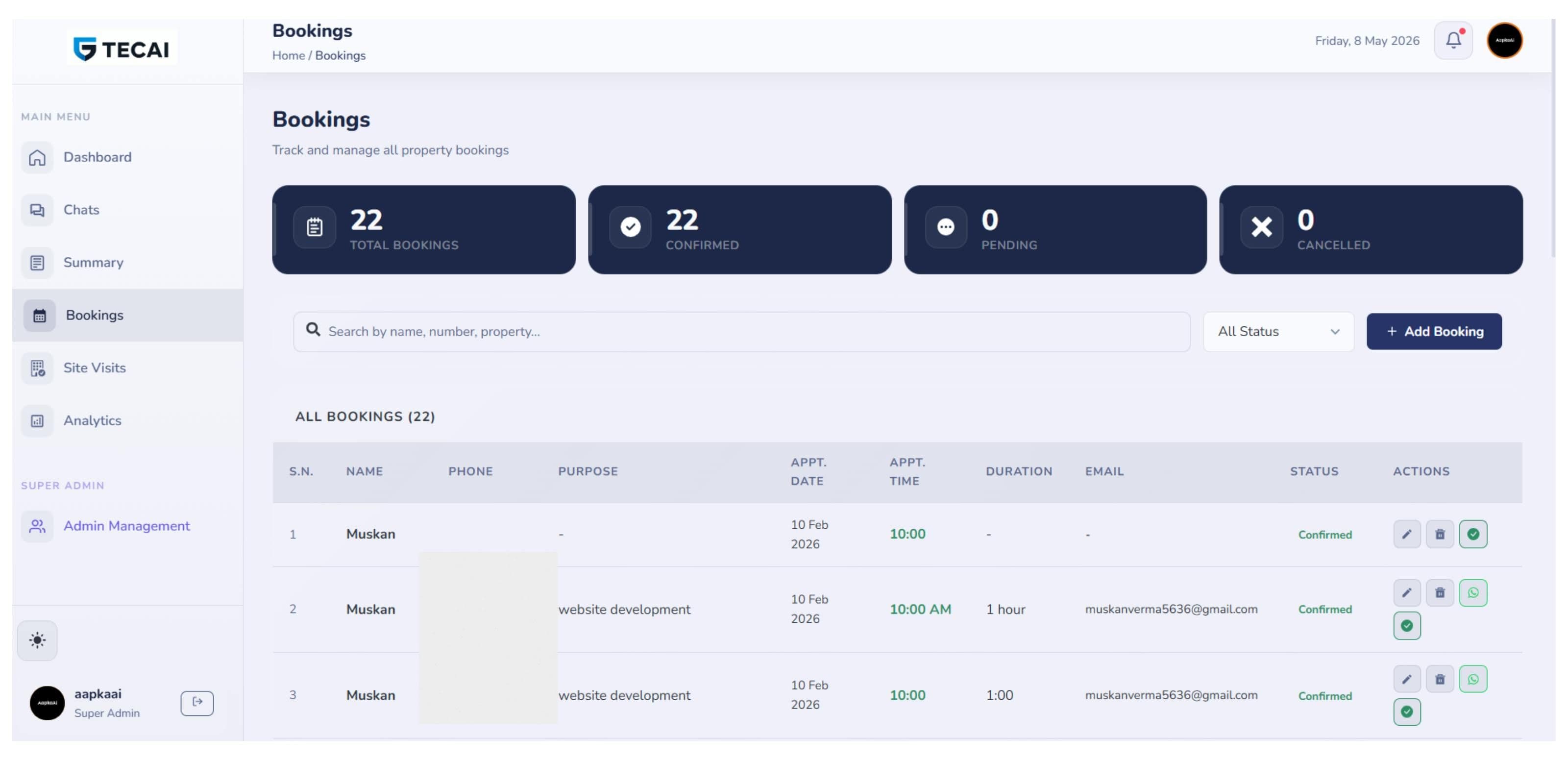Click the confirm check icon in row 3
Image resolution: width=1568 pixels, height=784 pixels.
pos(1407,711)
